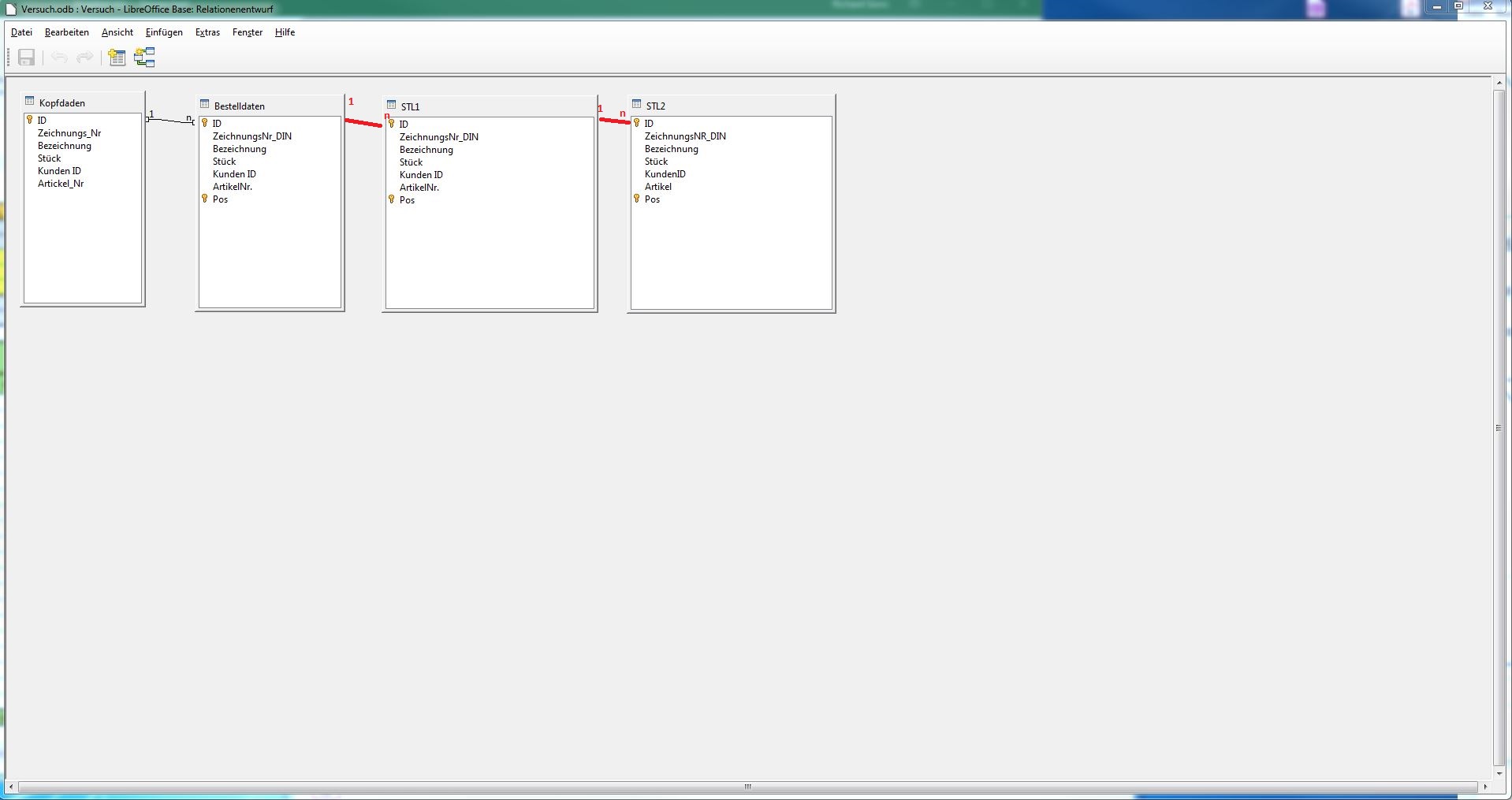Open the Extras menu
The width and height of the screenshot is (1512, 800).
click(x=207, y=32)
